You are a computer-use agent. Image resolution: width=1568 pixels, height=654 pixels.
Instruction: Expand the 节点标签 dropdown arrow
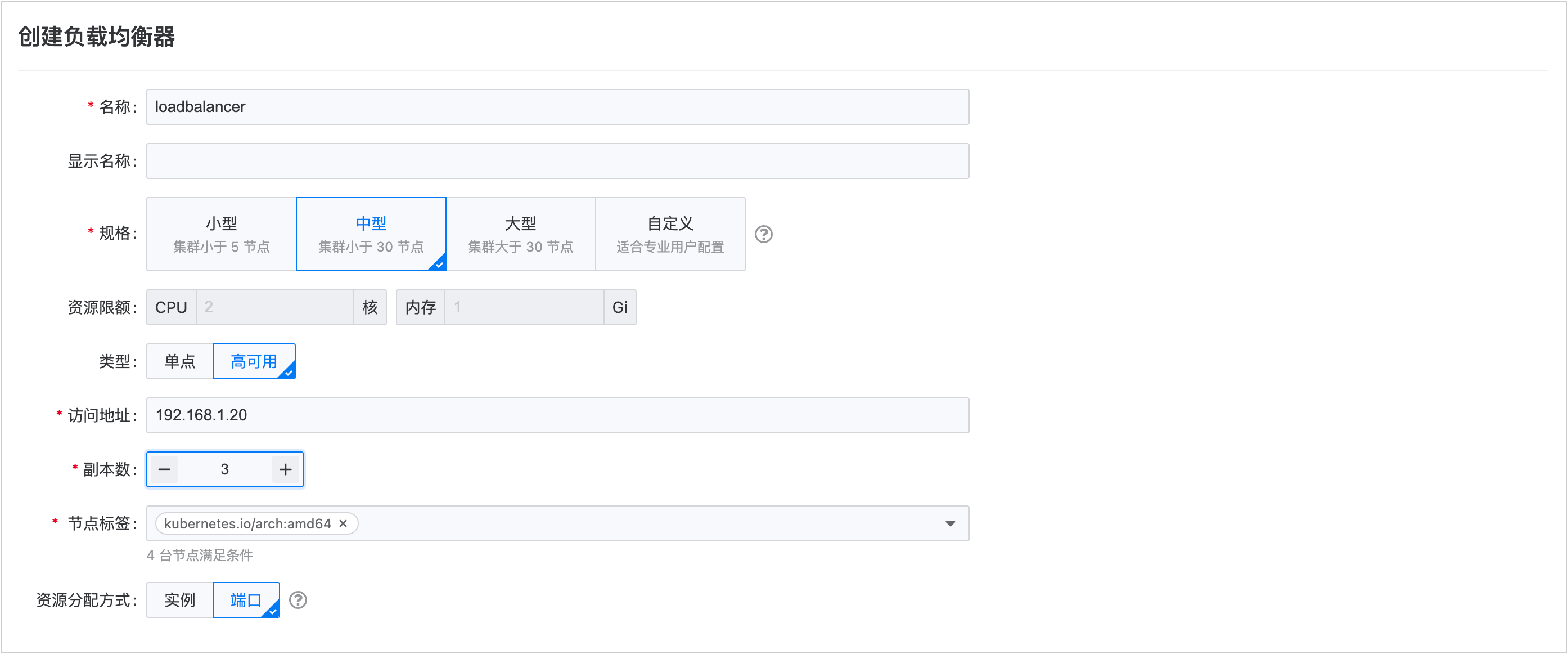click(949, 523)
